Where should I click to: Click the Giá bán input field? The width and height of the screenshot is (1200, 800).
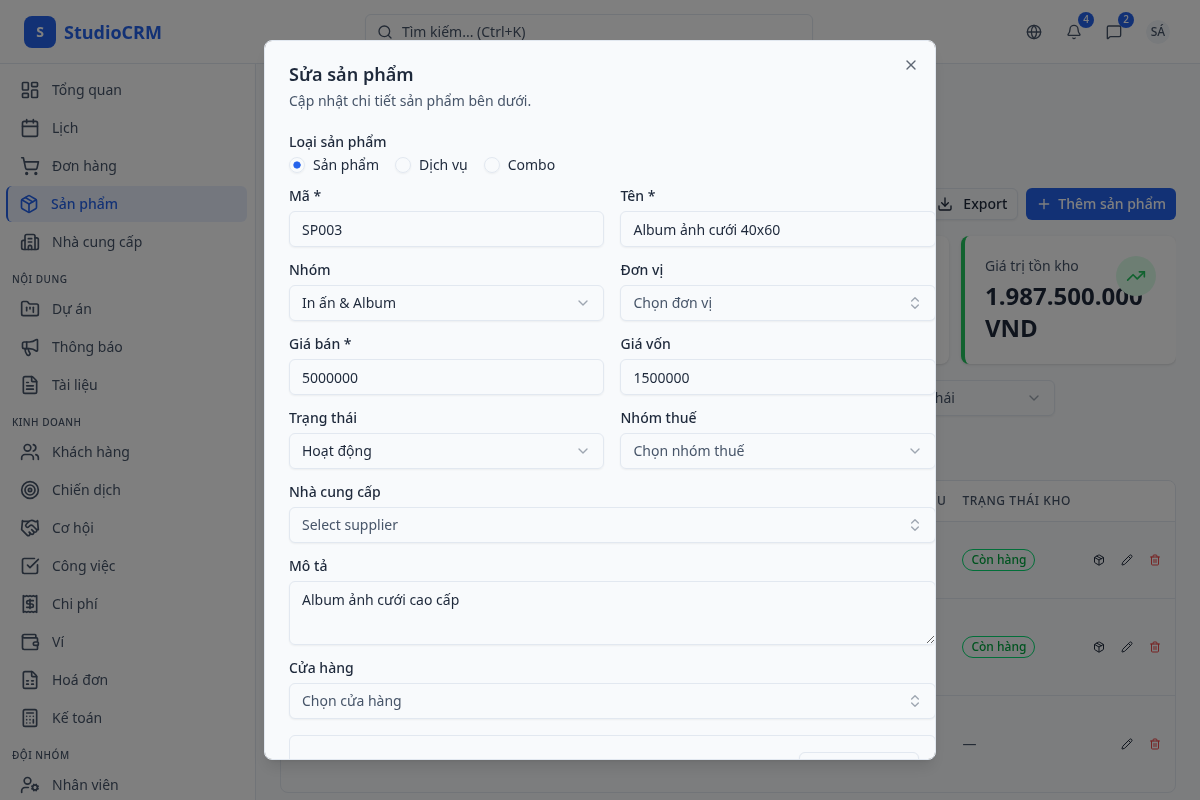pos(446,377)
